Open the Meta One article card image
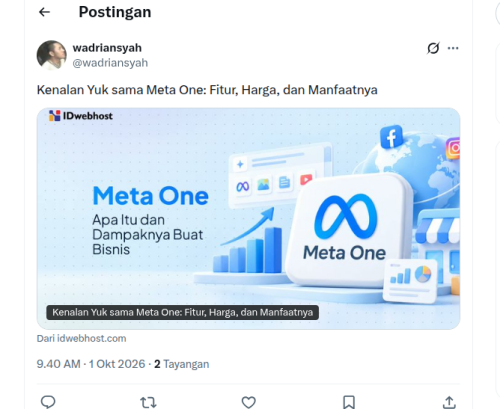The width and height of the screenshot is (500, 409). point(248,219)
